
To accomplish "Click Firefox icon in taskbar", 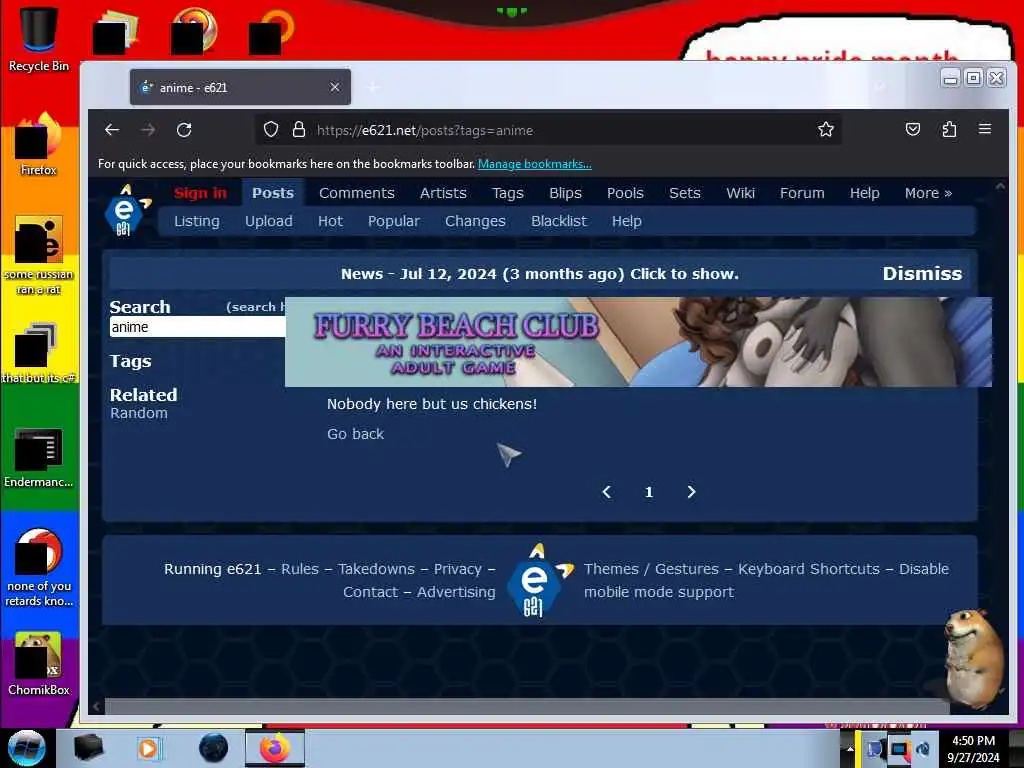I will 275,748.
